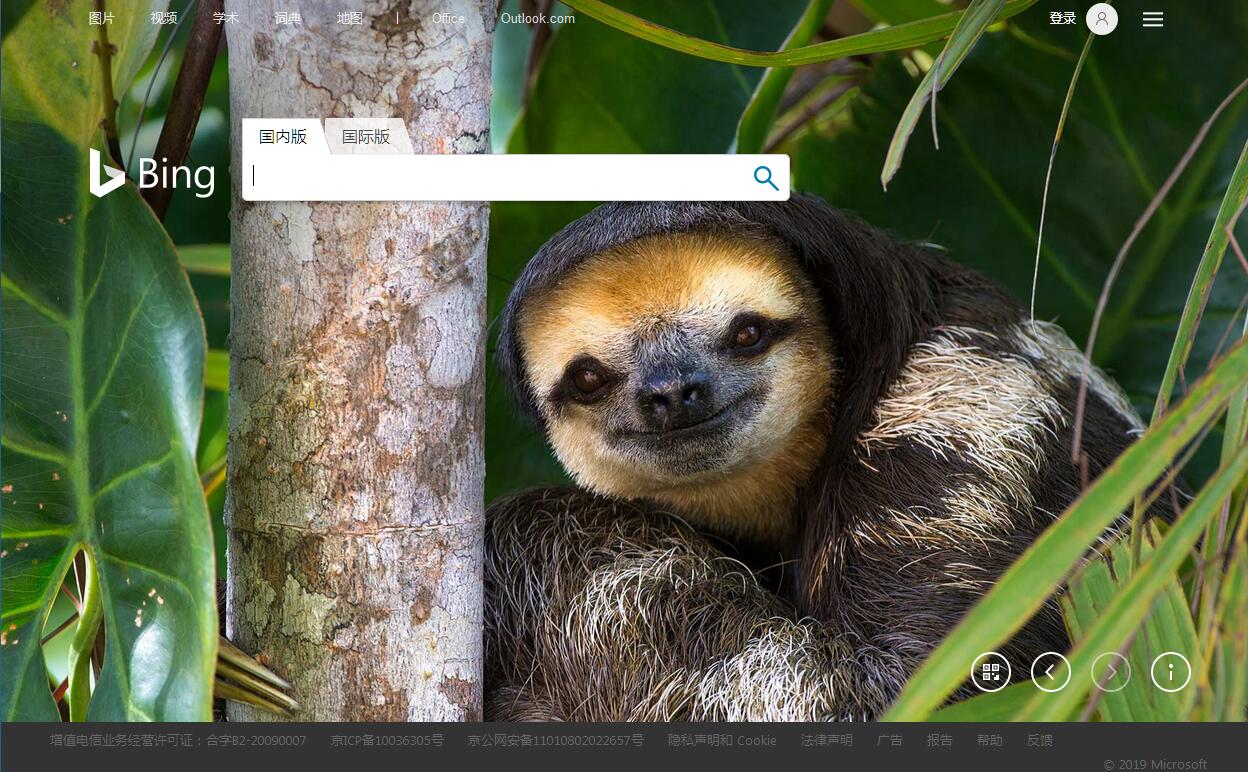Open the 图片 images link
Image resolution: width=1248 pixels, height=772 pixels.
pos(102,18)
